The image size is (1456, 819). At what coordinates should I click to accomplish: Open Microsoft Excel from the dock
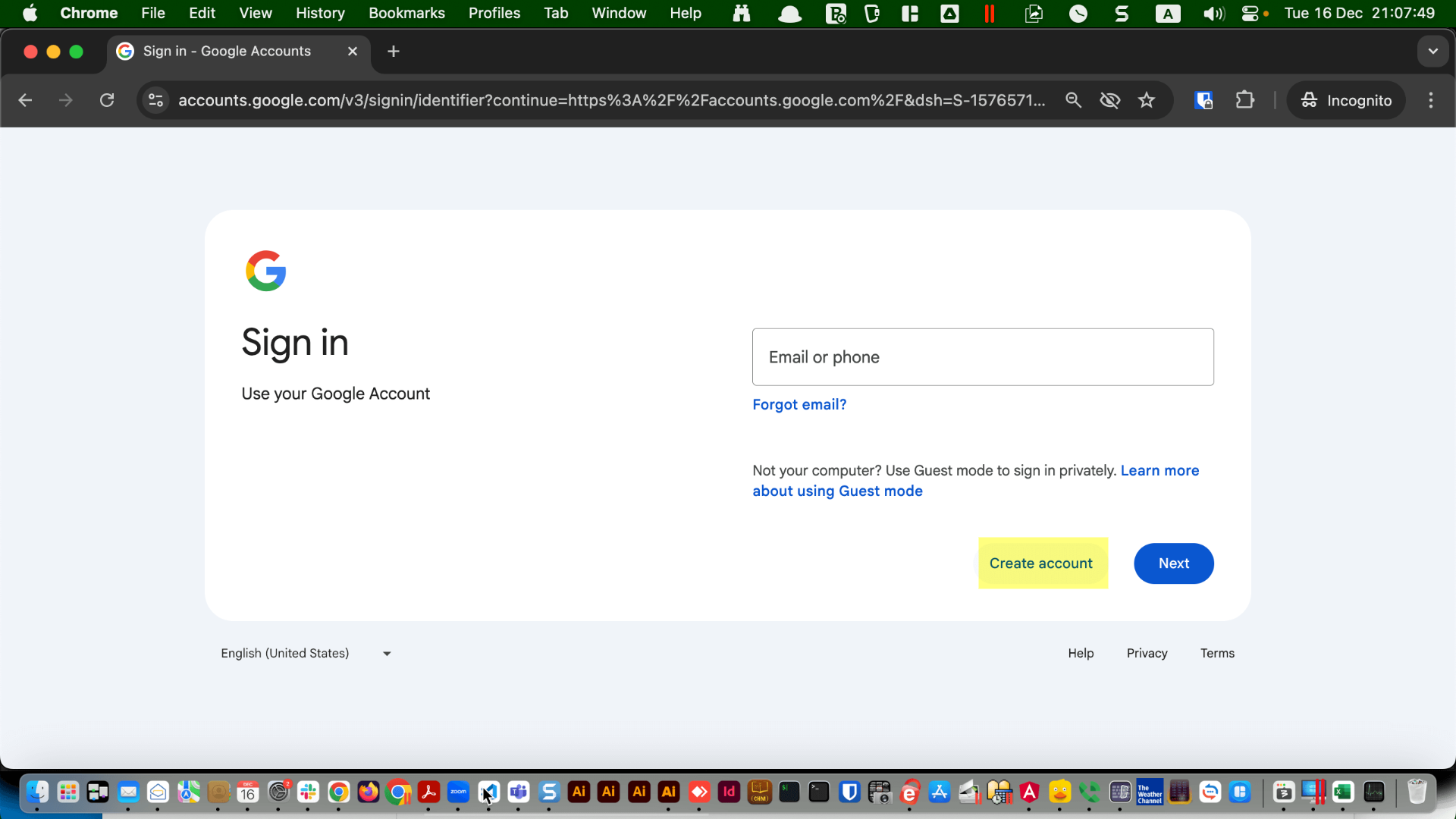[1343, 792]
